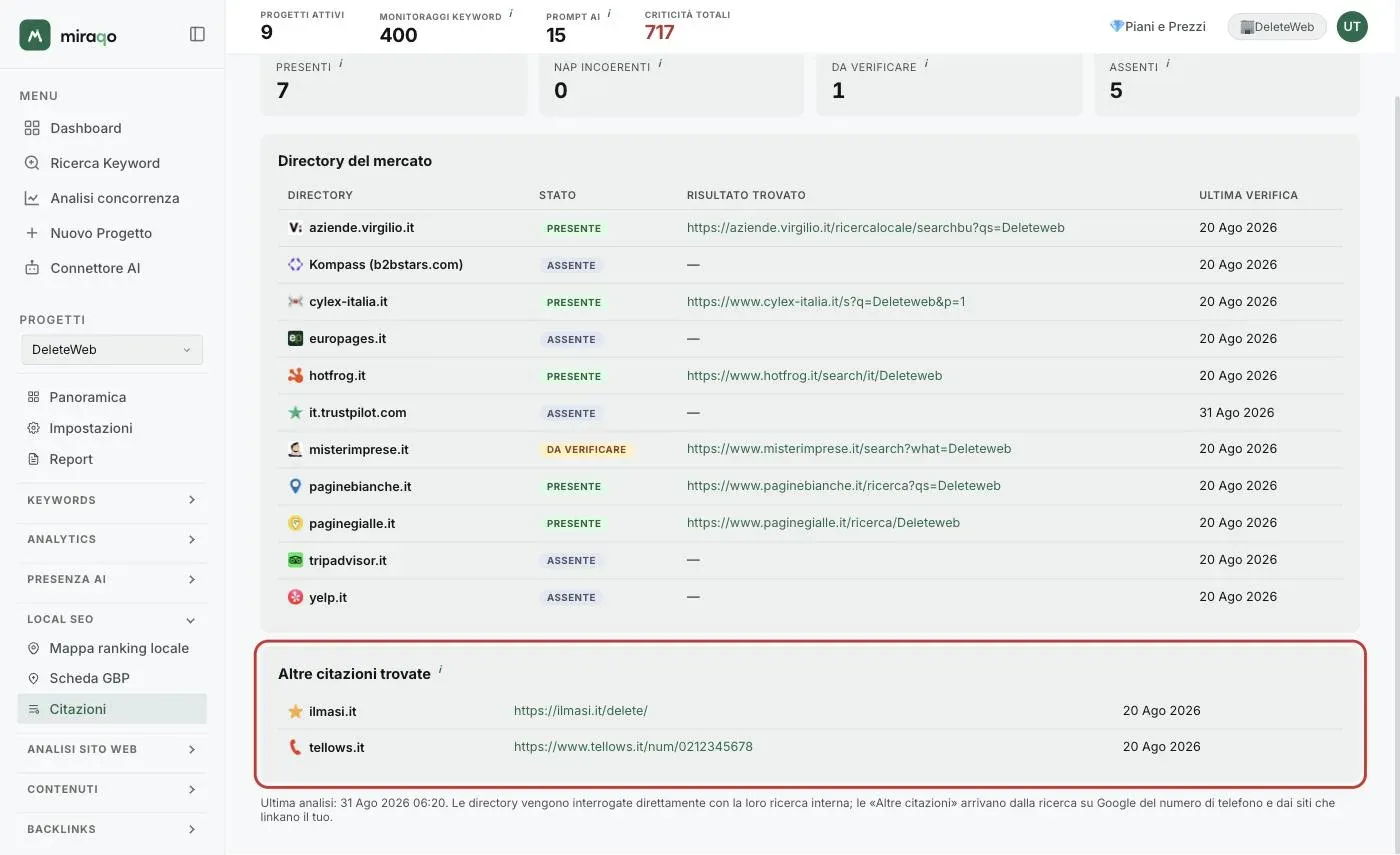Click the Dashboard grid icon
Viewport: 1400px width, 855px height.
click(x=32, y=128)
